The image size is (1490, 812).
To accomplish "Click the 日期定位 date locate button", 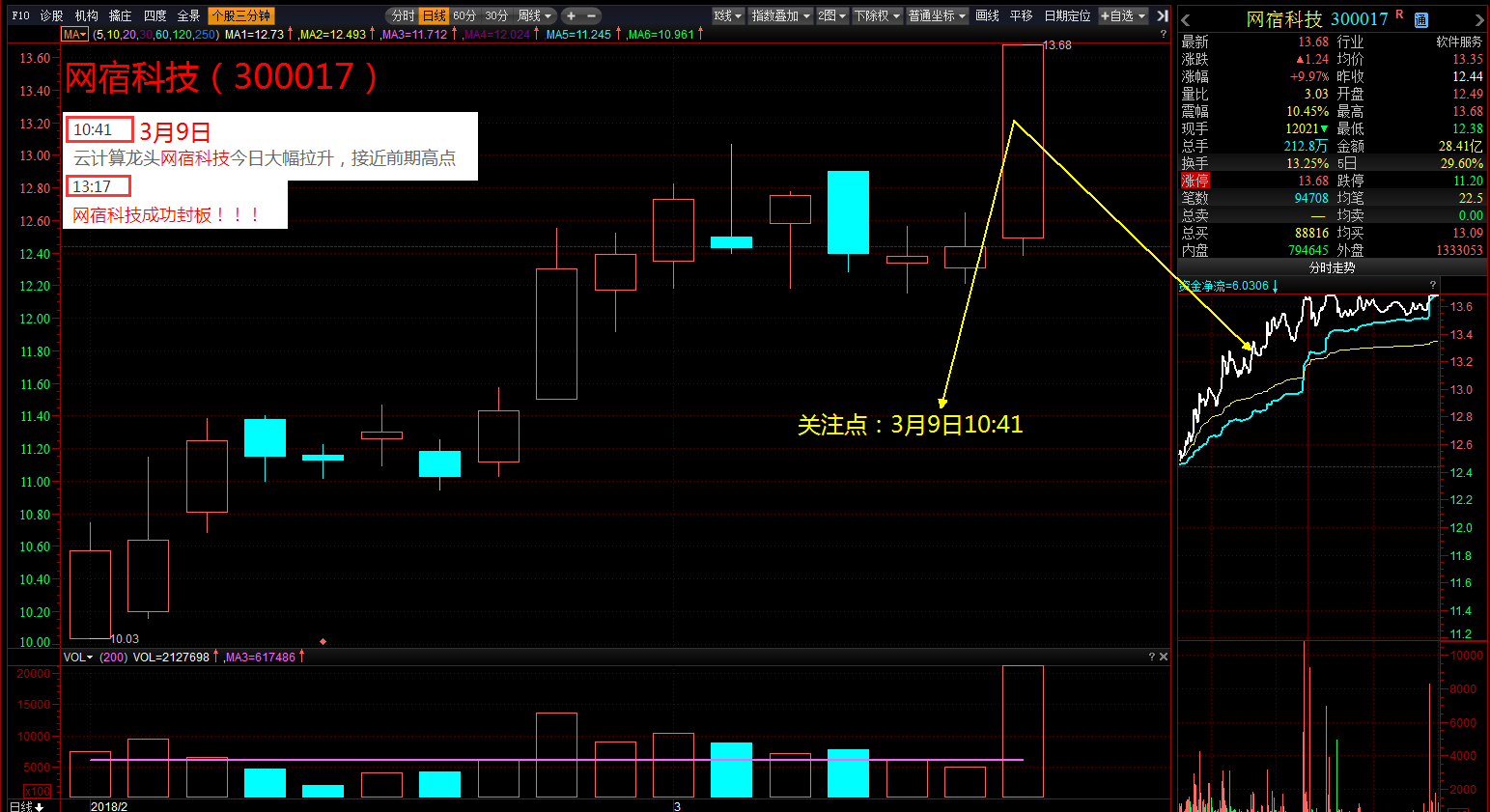I will [1067, 15].
